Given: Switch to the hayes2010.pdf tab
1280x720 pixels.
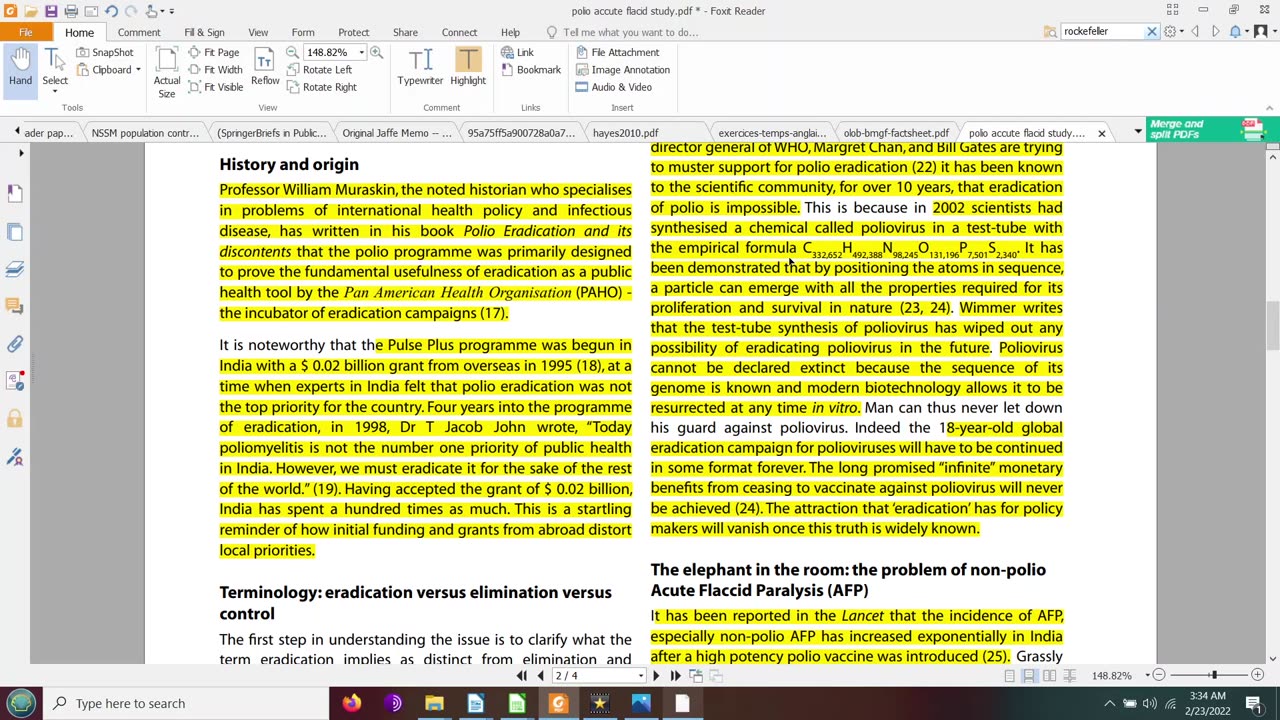Looking at the screenshot, I should coord(625,133).
